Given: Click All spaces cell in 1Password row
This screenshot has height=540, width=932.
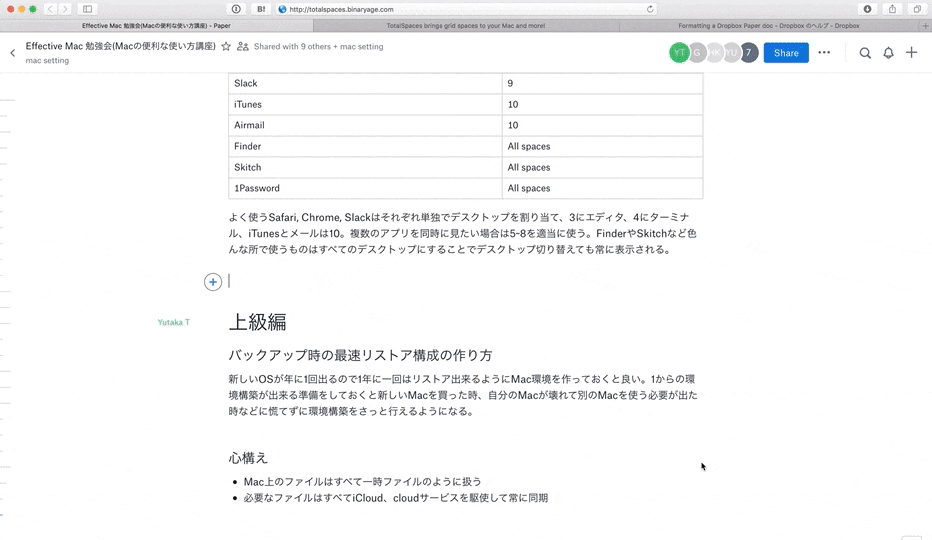Looking at the screenshot, I should [x=603, y=189].
